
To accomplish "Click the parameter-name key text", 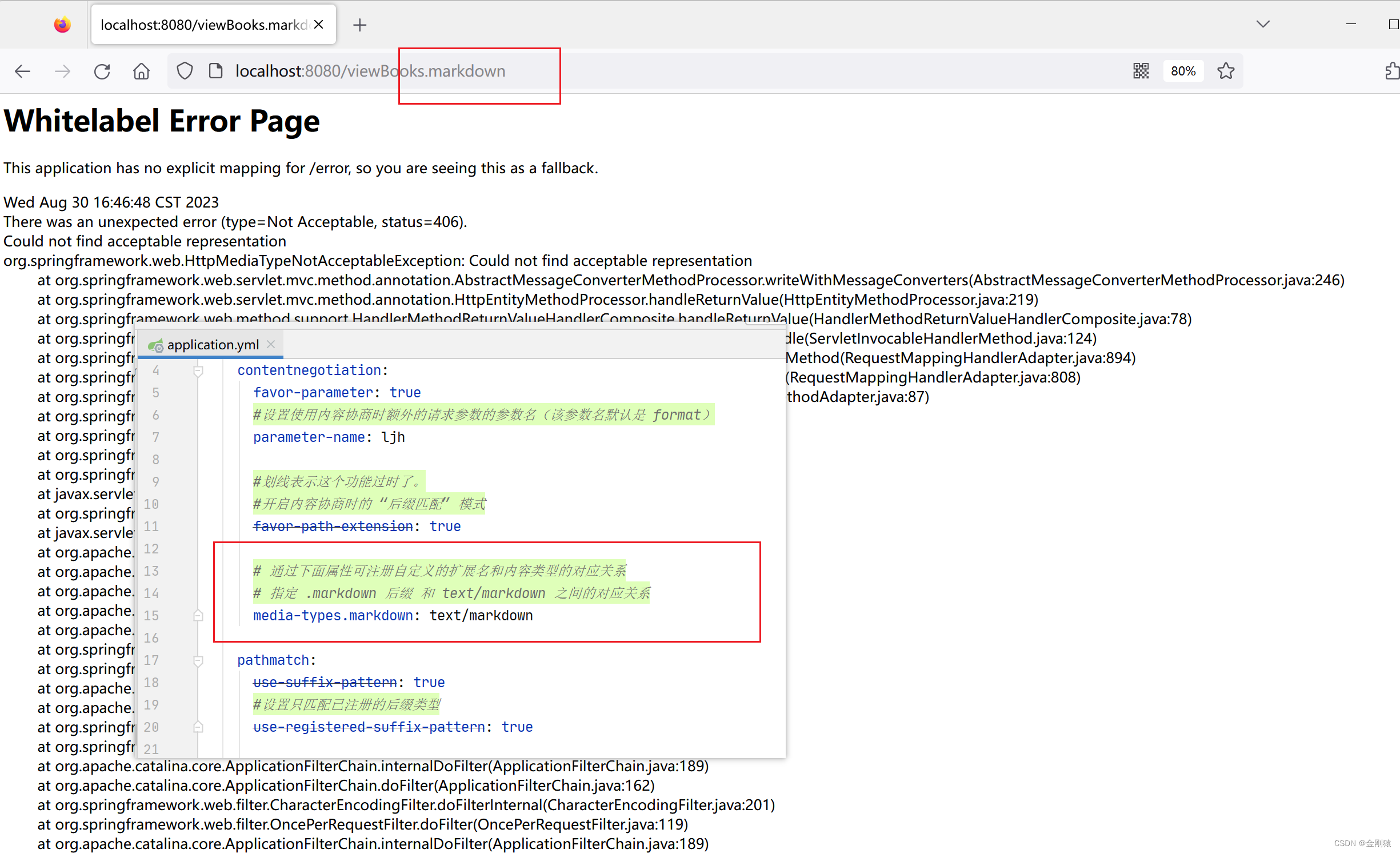I will click(309, 437).
